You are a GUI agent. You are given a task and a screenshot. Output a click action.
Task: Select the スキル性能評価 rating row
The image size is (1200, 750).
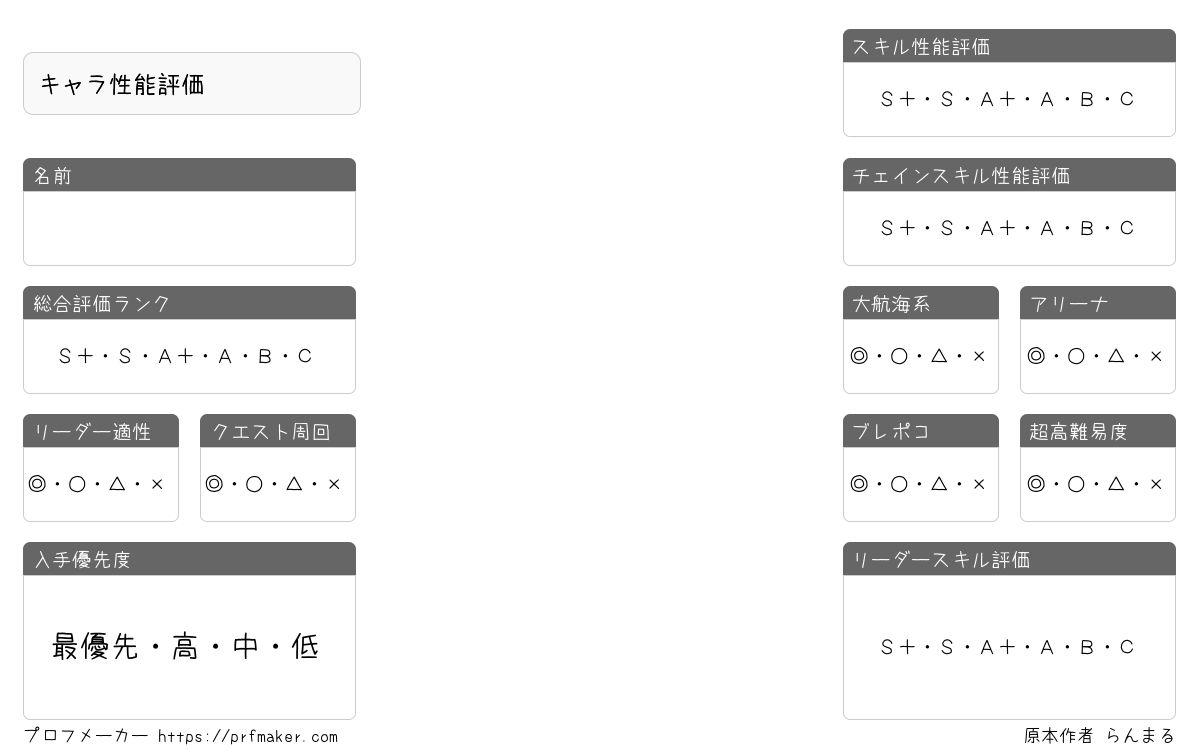[x=1008, y=99]
